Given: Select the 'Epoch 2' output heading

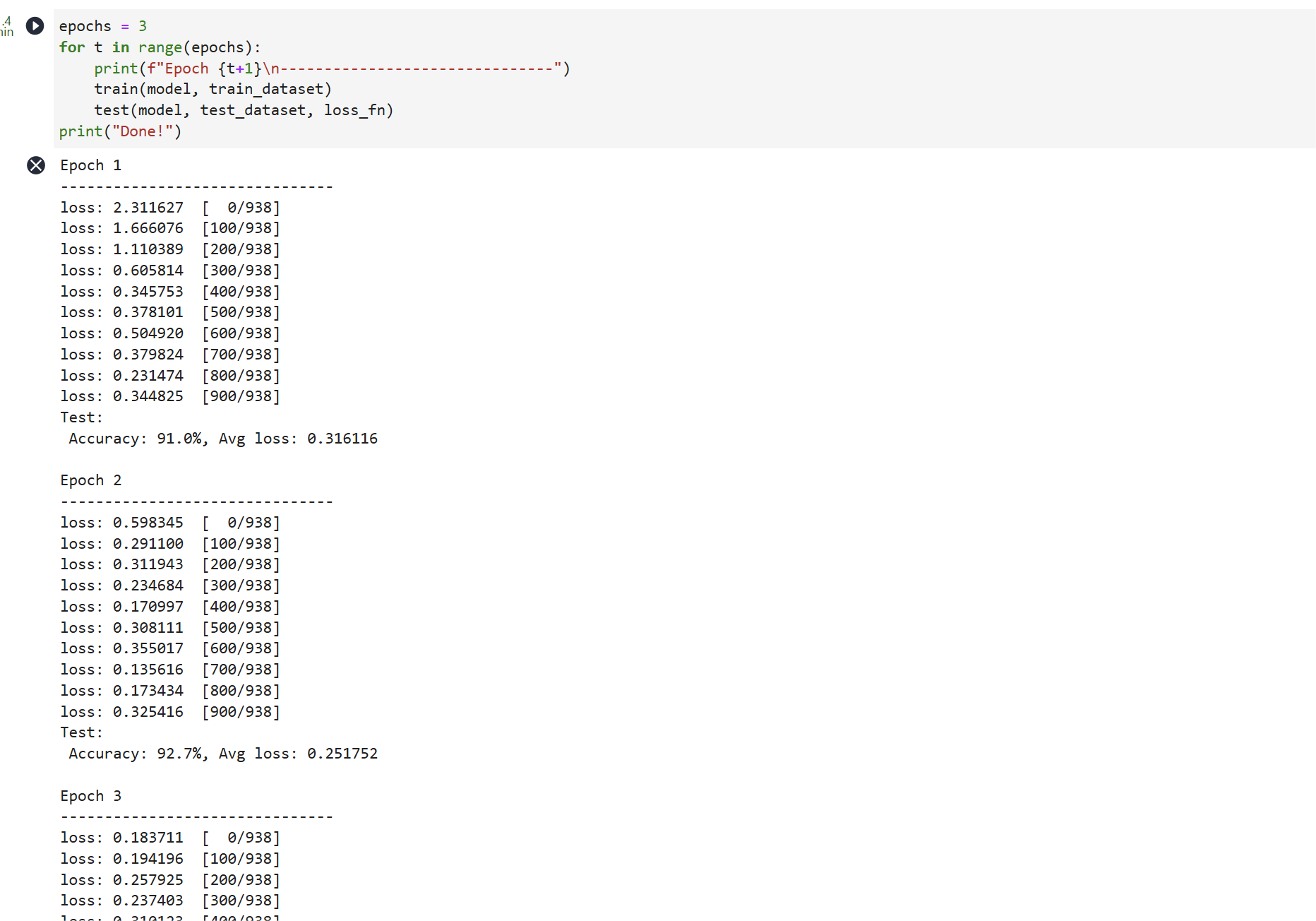Looking at the screenshot, I should [x=91, y=480].
